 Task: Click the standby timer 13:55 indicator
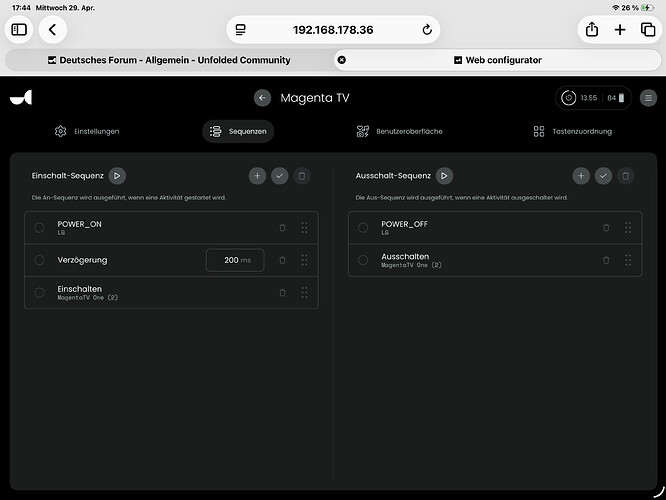pos(579,98)
